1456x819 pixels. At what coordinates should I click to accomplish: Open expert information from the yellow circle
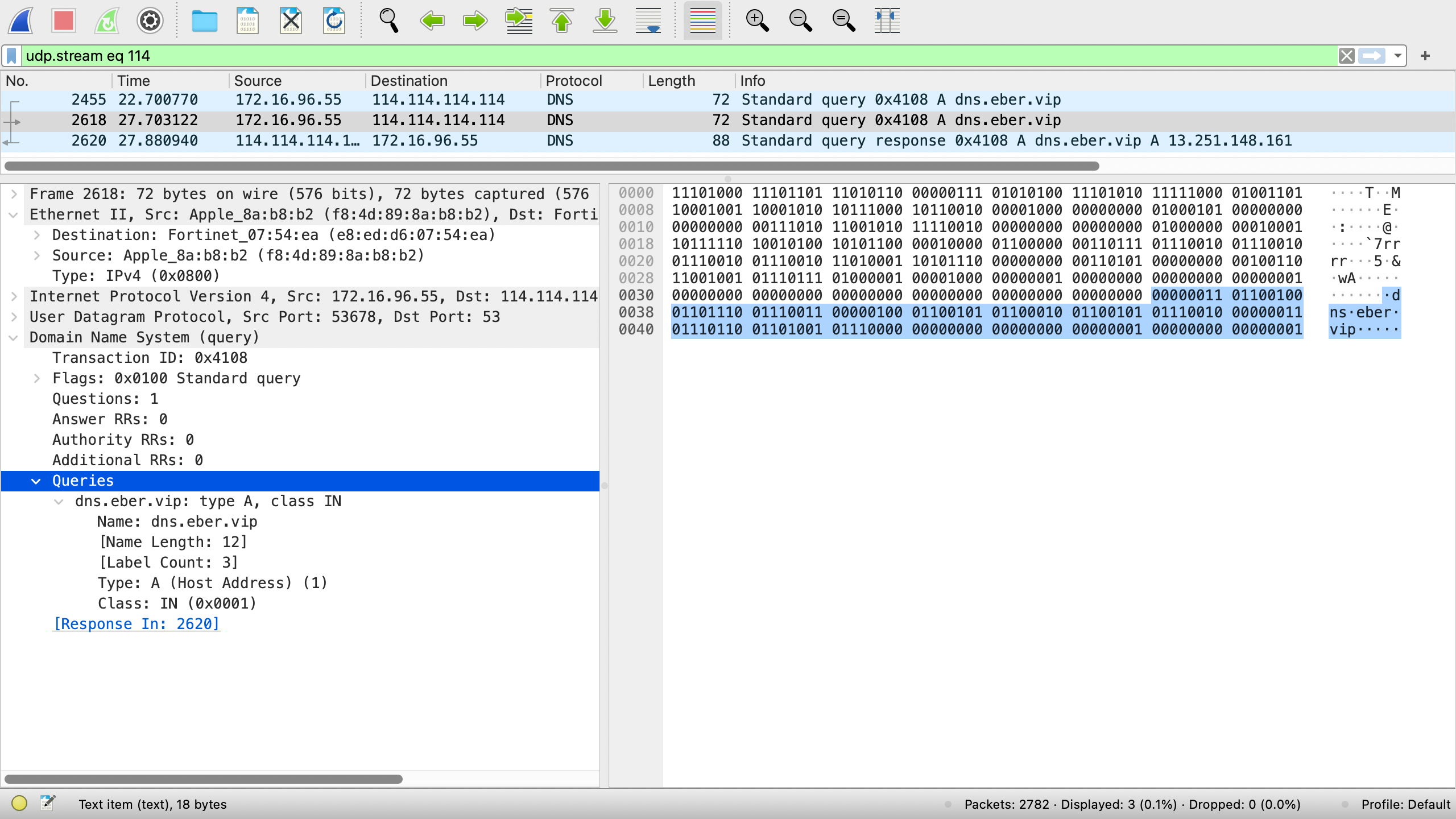click(x=19, y=803)
